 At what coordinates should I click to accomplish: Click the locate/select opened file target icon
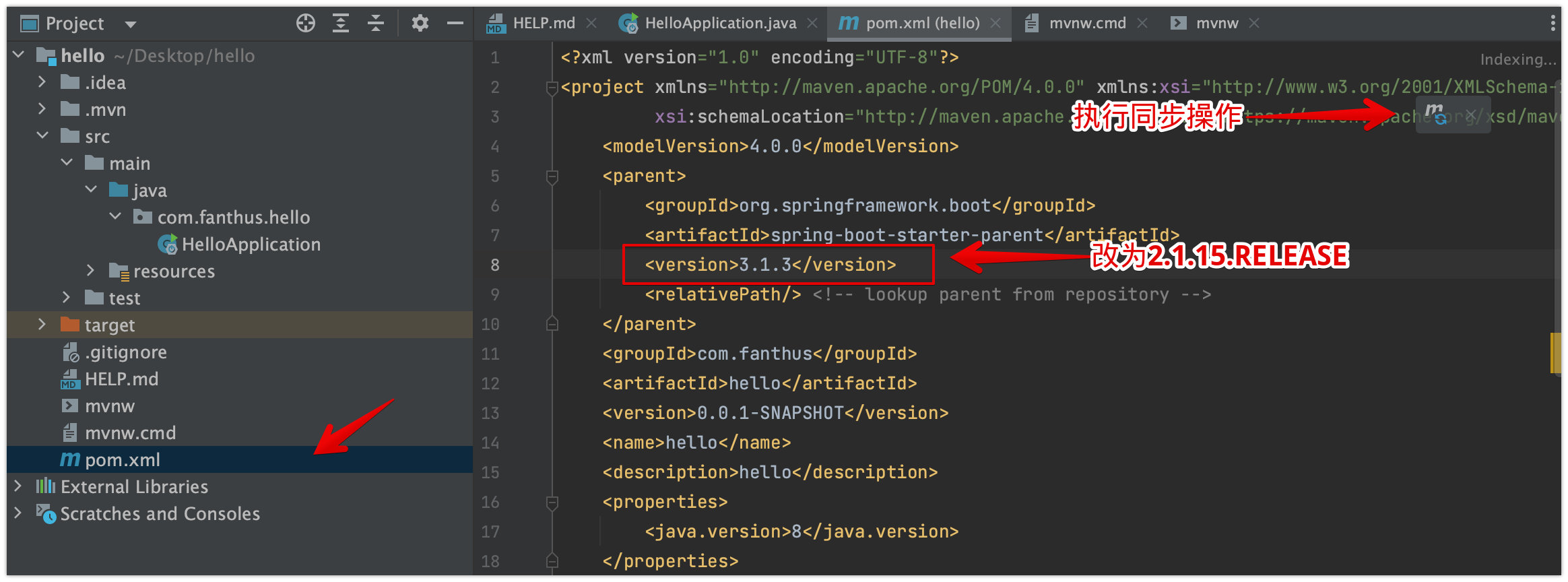(x=306, y=24)
